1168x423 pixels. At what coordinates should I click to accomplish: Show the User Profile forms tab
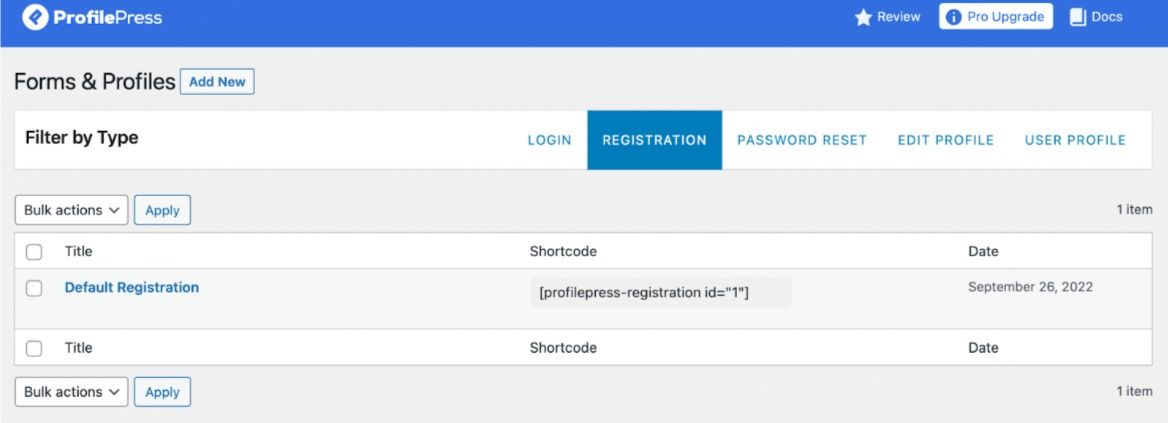pos(1075,140)
